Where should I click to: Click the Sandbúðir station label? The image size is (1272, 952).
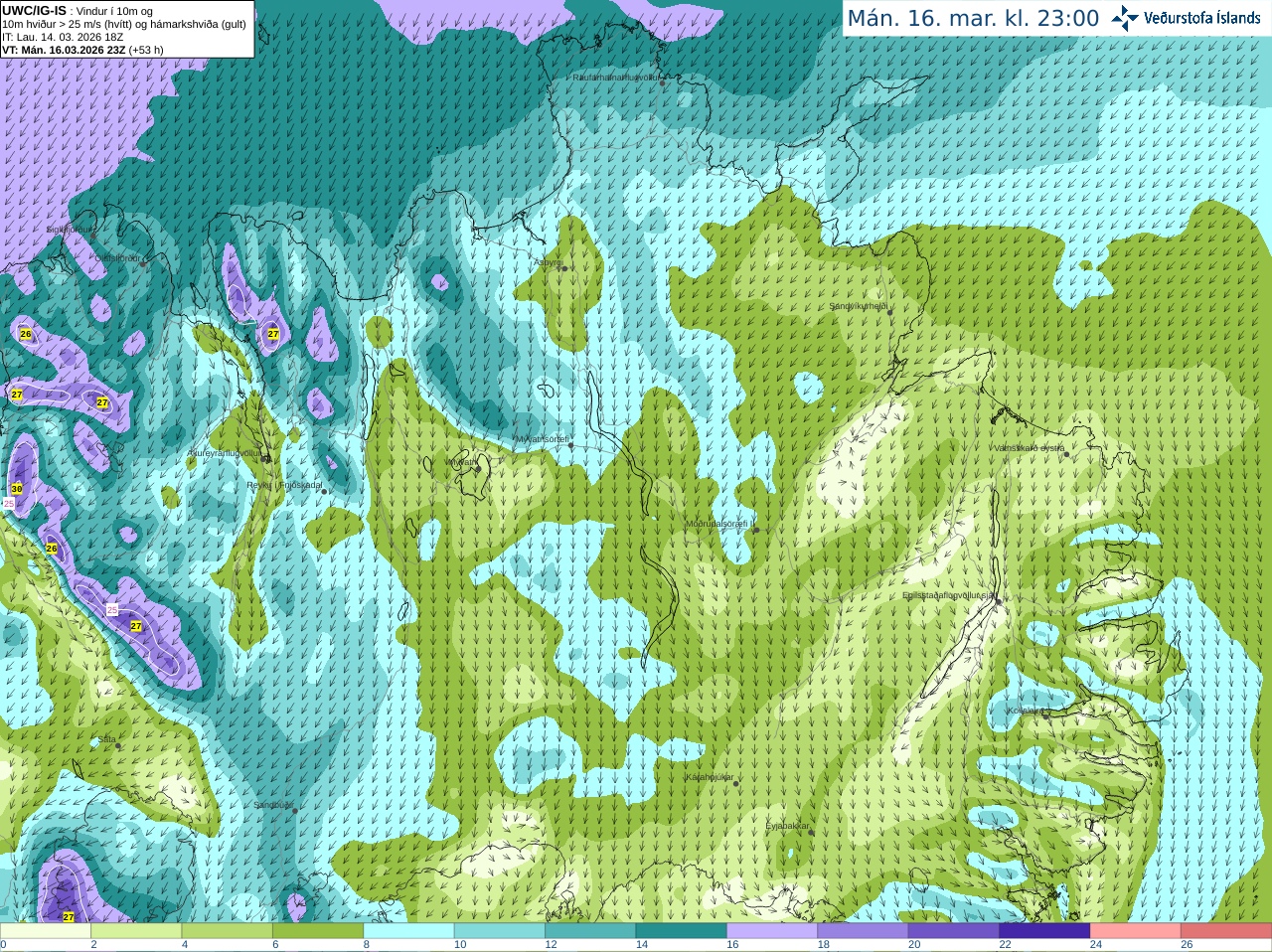[272, 805]
